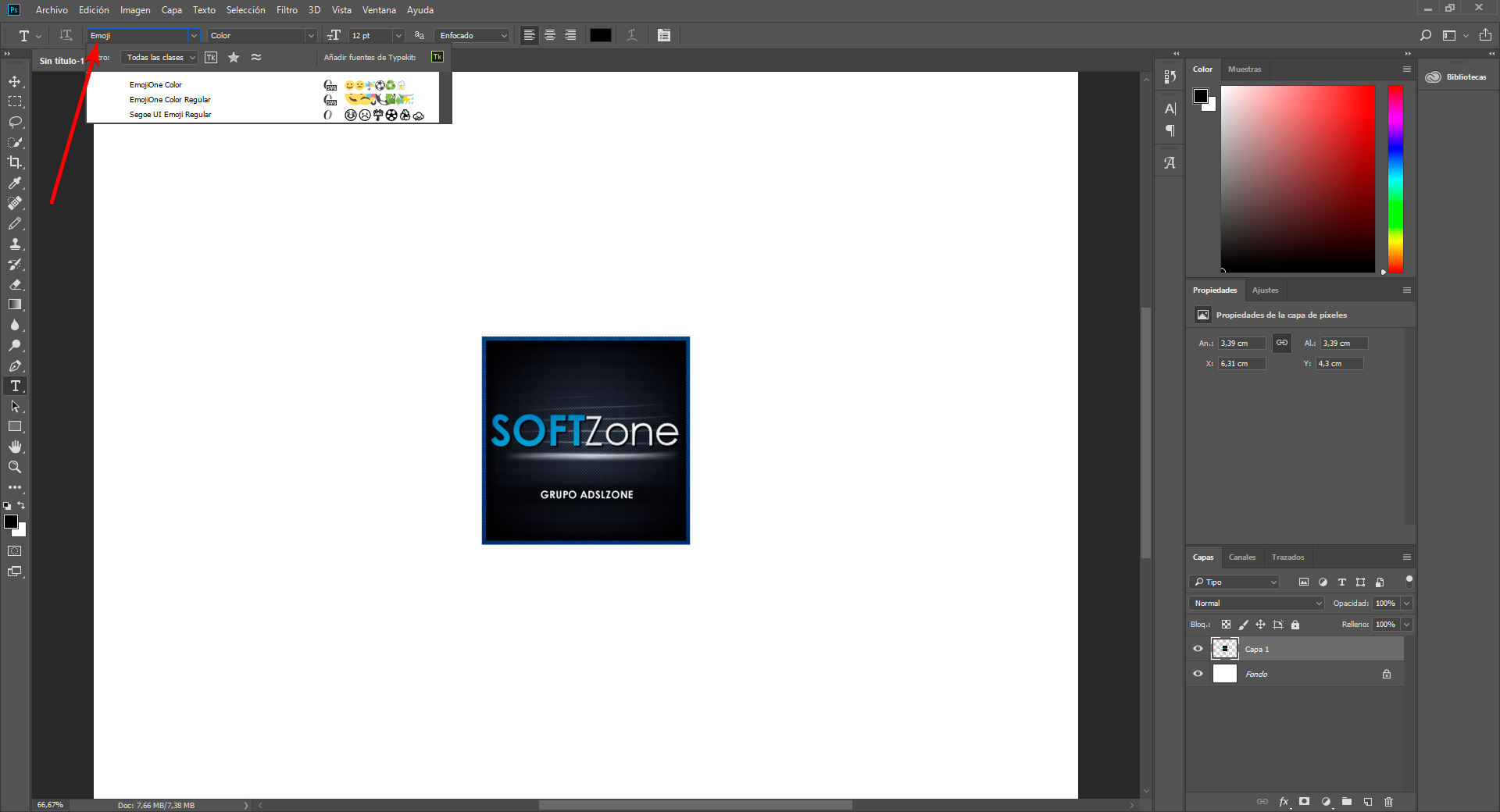Select the History Brush tool
Screen dimensions: 1500x812
click(15, 264)
